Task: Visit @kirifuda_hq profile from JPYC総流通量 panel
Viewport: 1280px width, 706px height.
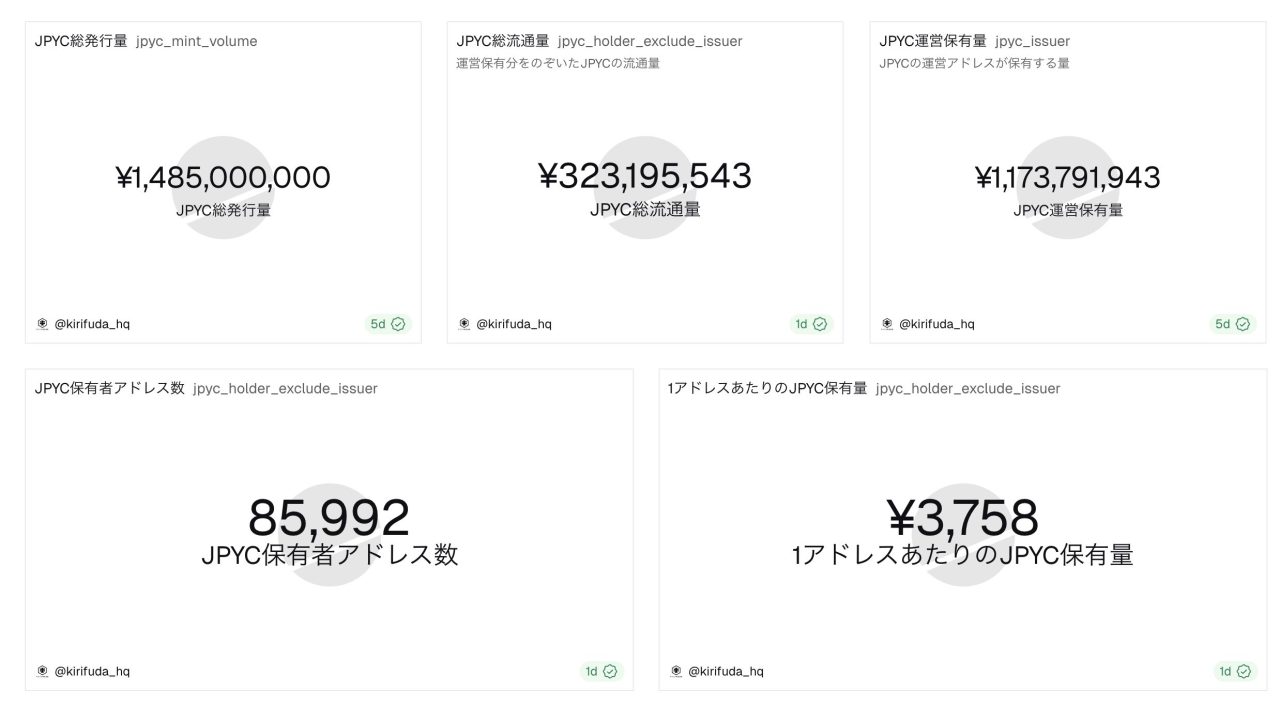Action: [513, 324]
